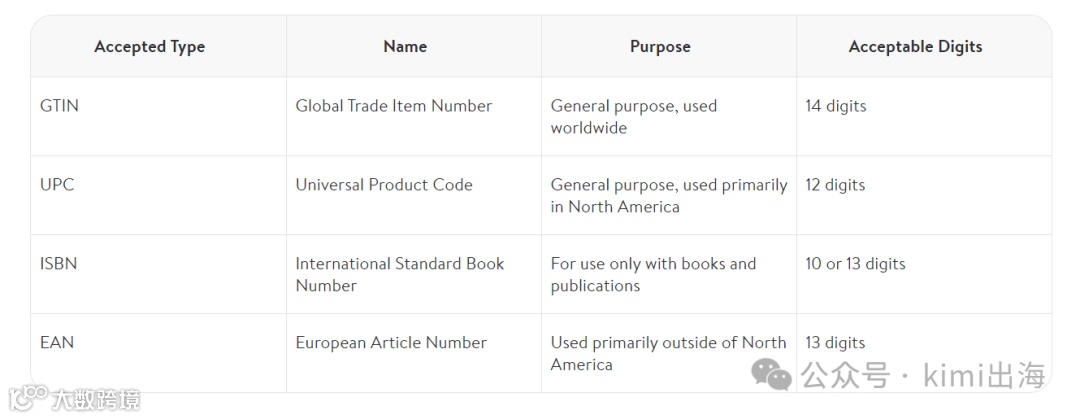Click the WeChat logo icon in watermark
This screenshot has width=1080, height=419.
tap(771, 374)
